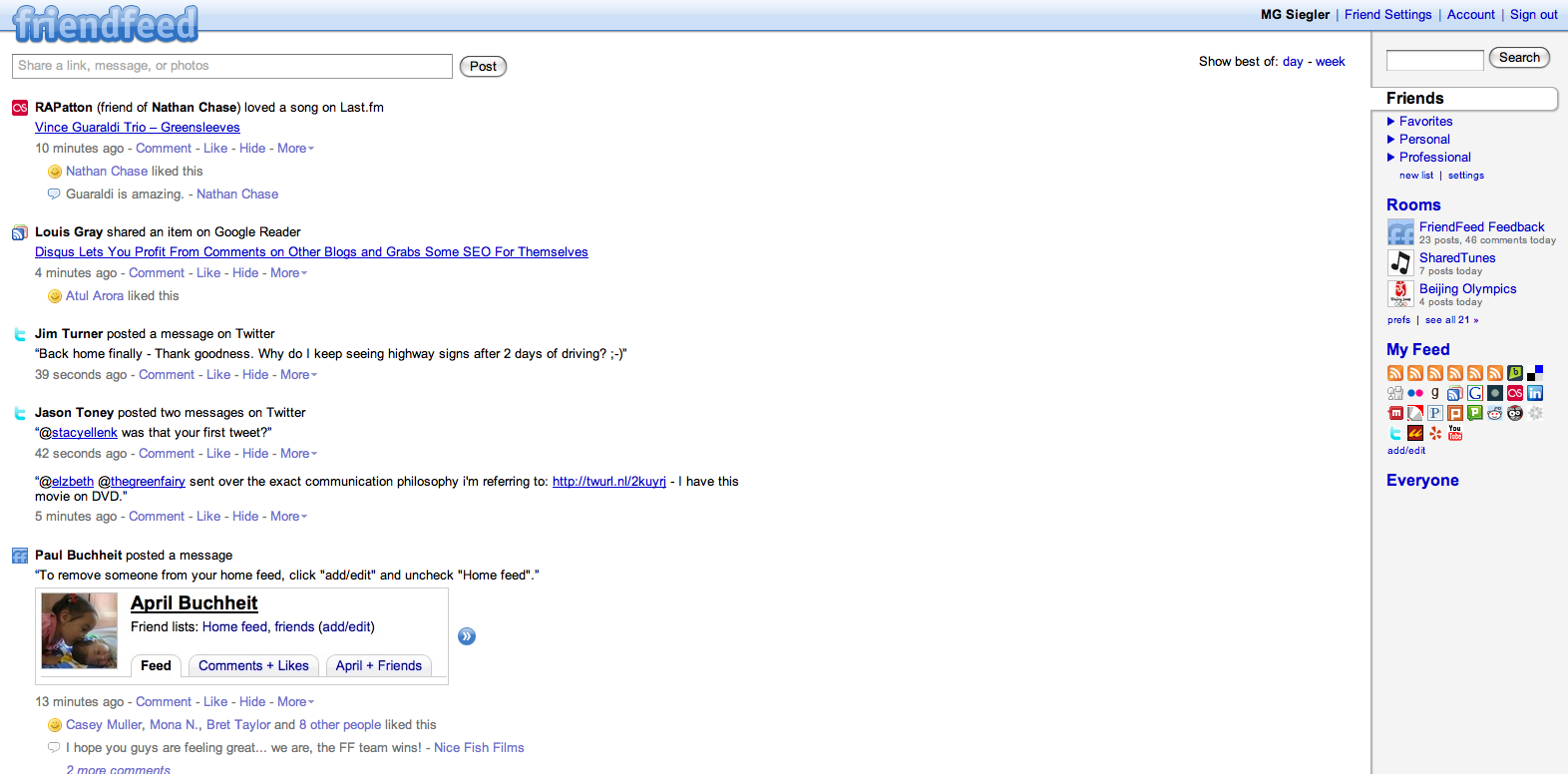The height and width of the screenshot is (774, 1568).
Task: Click the Goodreads 'g' icon in My Feed
Action: (x=1435, y=393)
